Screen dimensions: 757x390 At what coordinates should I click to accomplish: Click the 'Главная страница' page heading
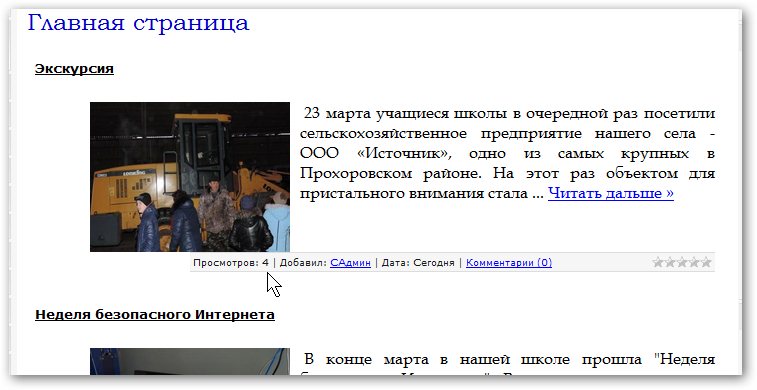[138, 23]
